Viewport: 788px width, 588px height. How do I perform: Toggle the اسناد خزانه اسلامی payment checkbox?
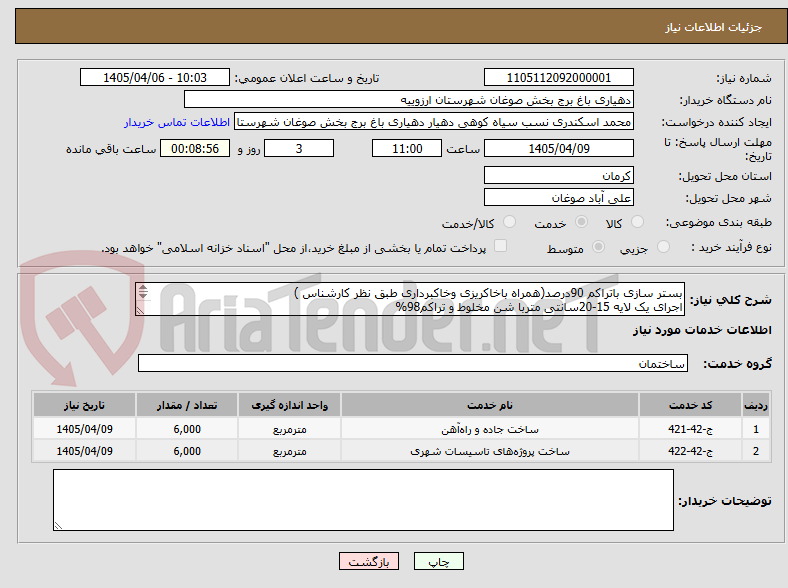(501, 246)
